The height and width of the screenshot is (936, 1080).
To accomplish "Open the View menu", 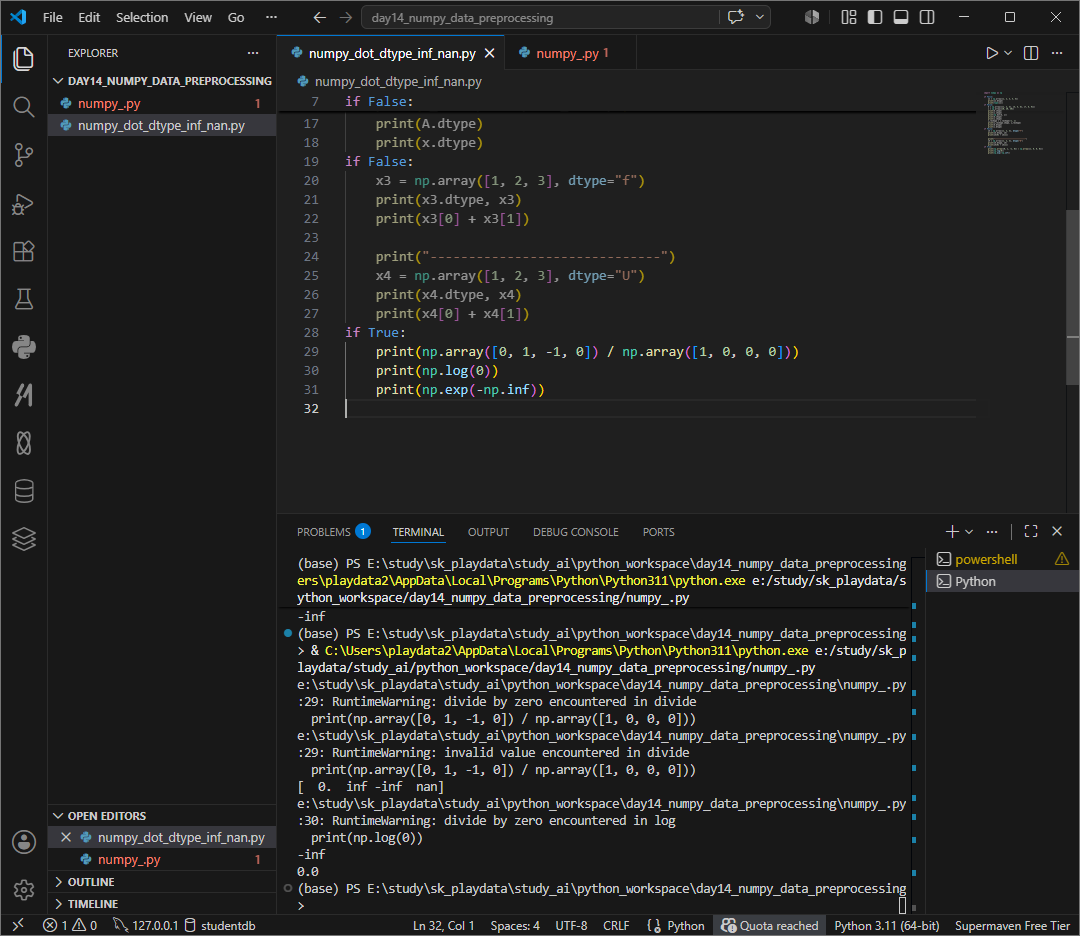I will (x=198, y=17).
